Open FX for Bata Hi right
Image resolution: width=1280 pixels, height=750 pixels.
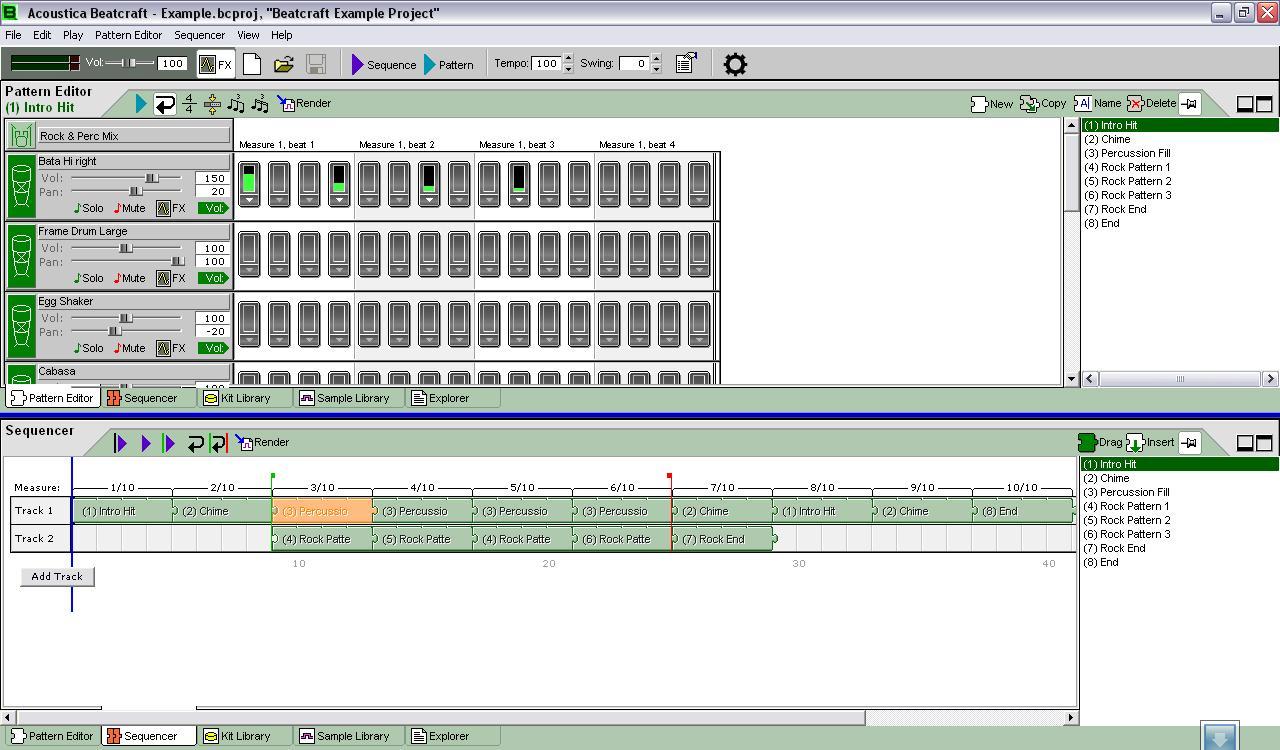[171, 208]
